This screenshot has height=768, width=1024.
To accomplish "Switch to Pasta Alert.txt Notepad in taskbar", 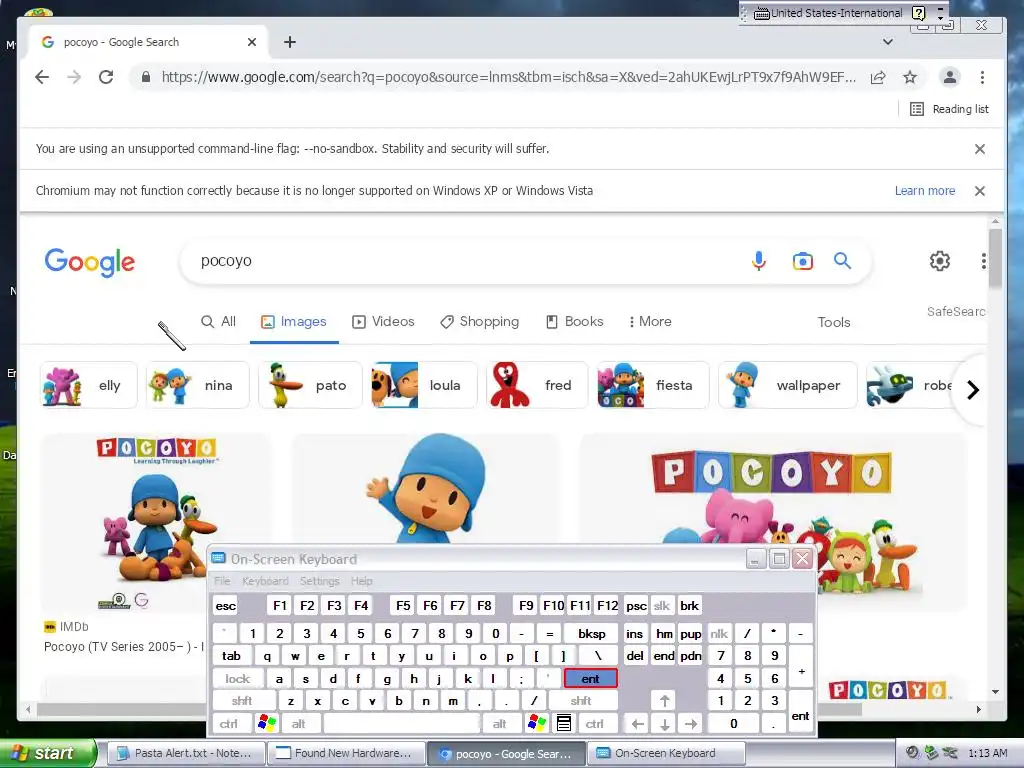I will pyautogui.click(x=185, y=753).
